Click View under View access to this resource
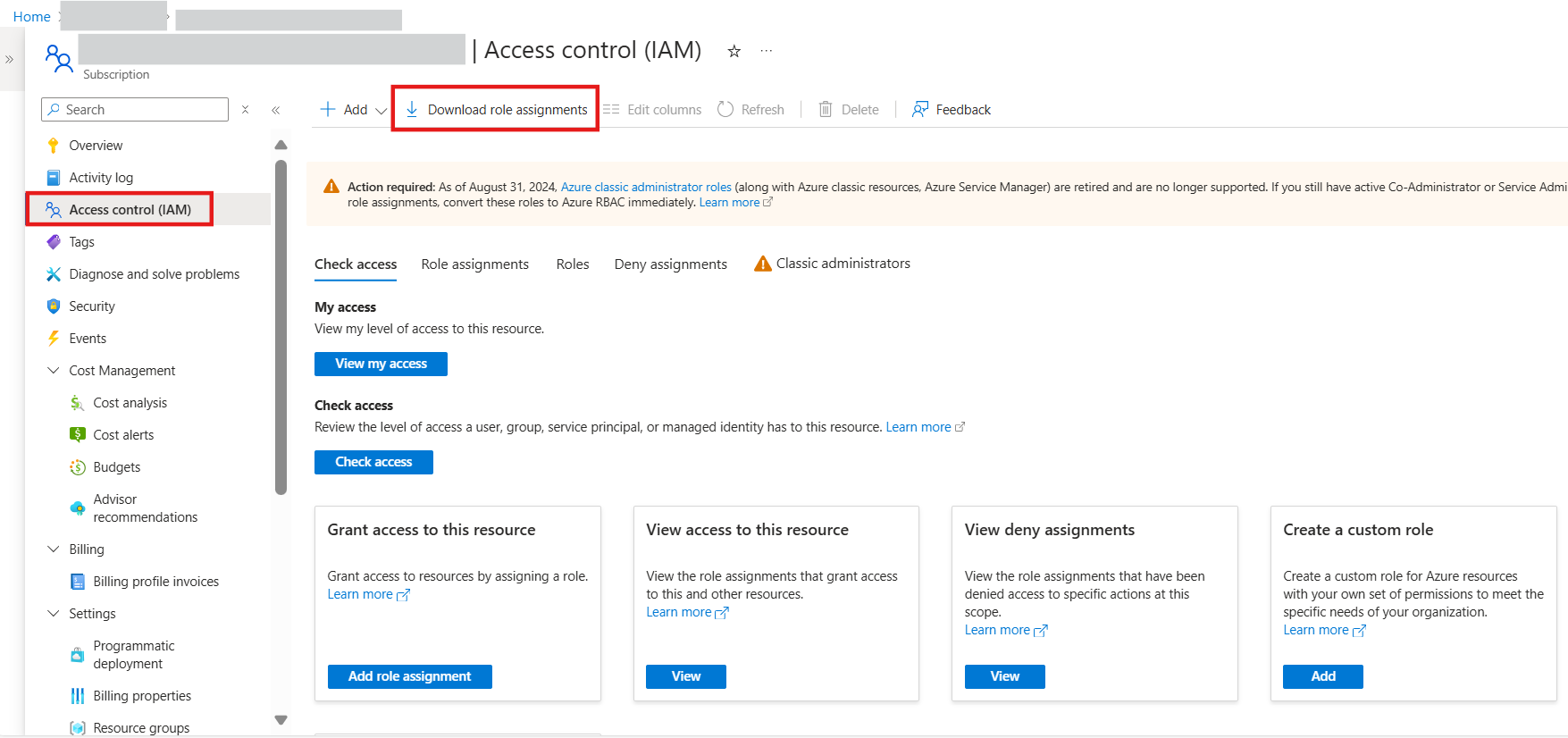Image resolution: width=1568 pixels, height=738 pixels. (686, 676)
